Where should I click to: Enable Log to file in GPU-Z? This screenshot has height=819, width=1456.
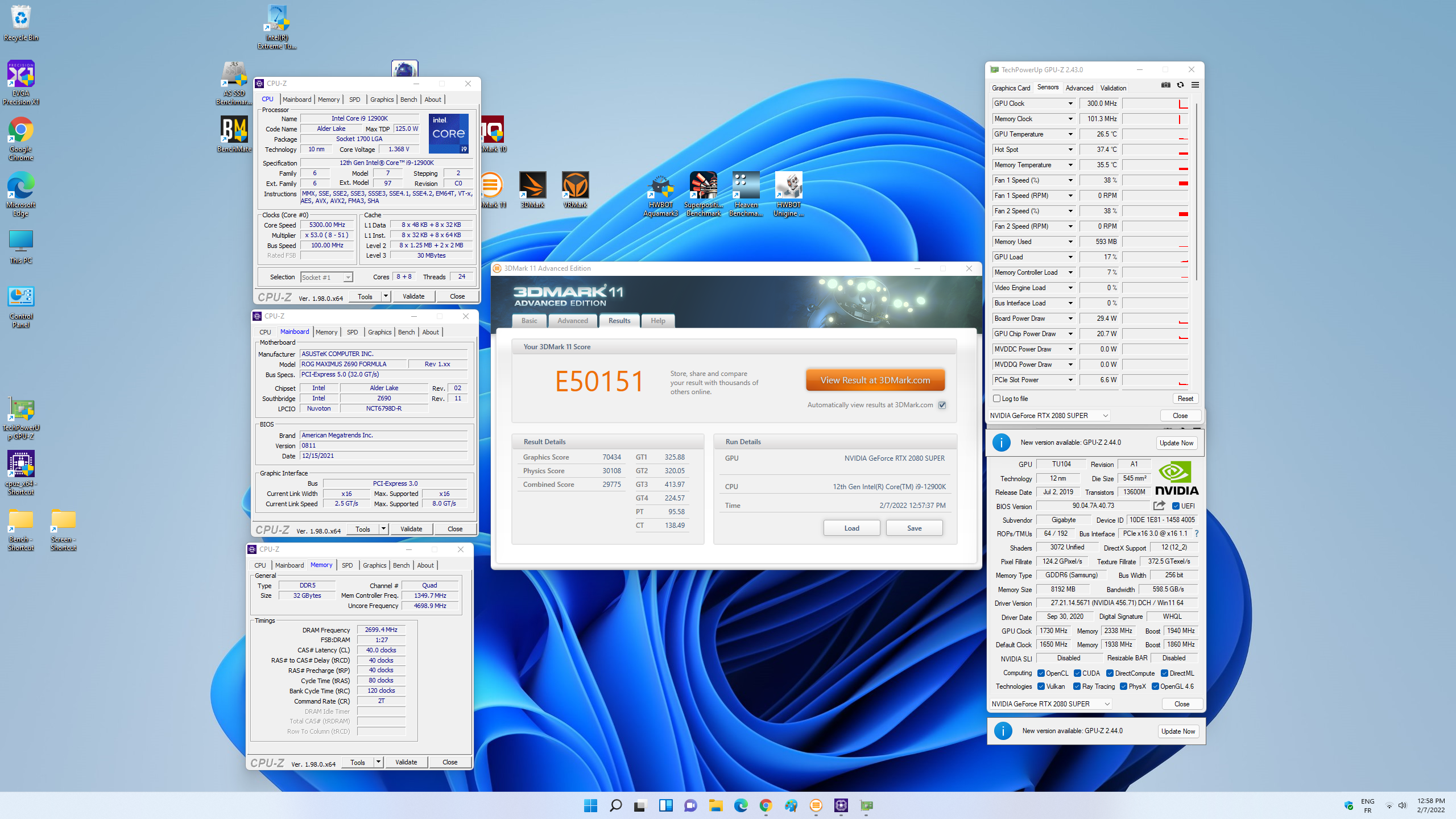(x=996, y=399)
